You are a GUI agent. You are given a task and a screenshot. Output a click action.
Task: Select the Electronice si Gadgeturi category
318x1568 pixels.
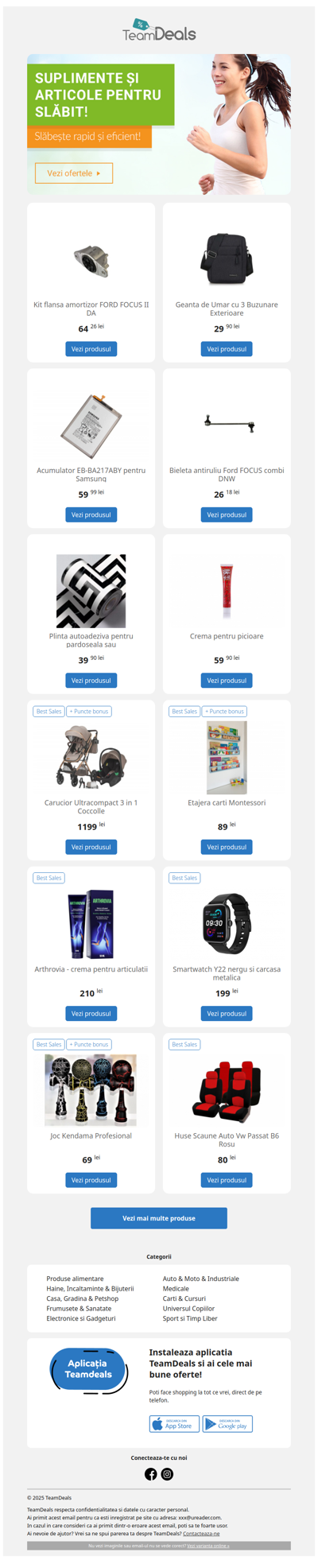(81, 1318)
